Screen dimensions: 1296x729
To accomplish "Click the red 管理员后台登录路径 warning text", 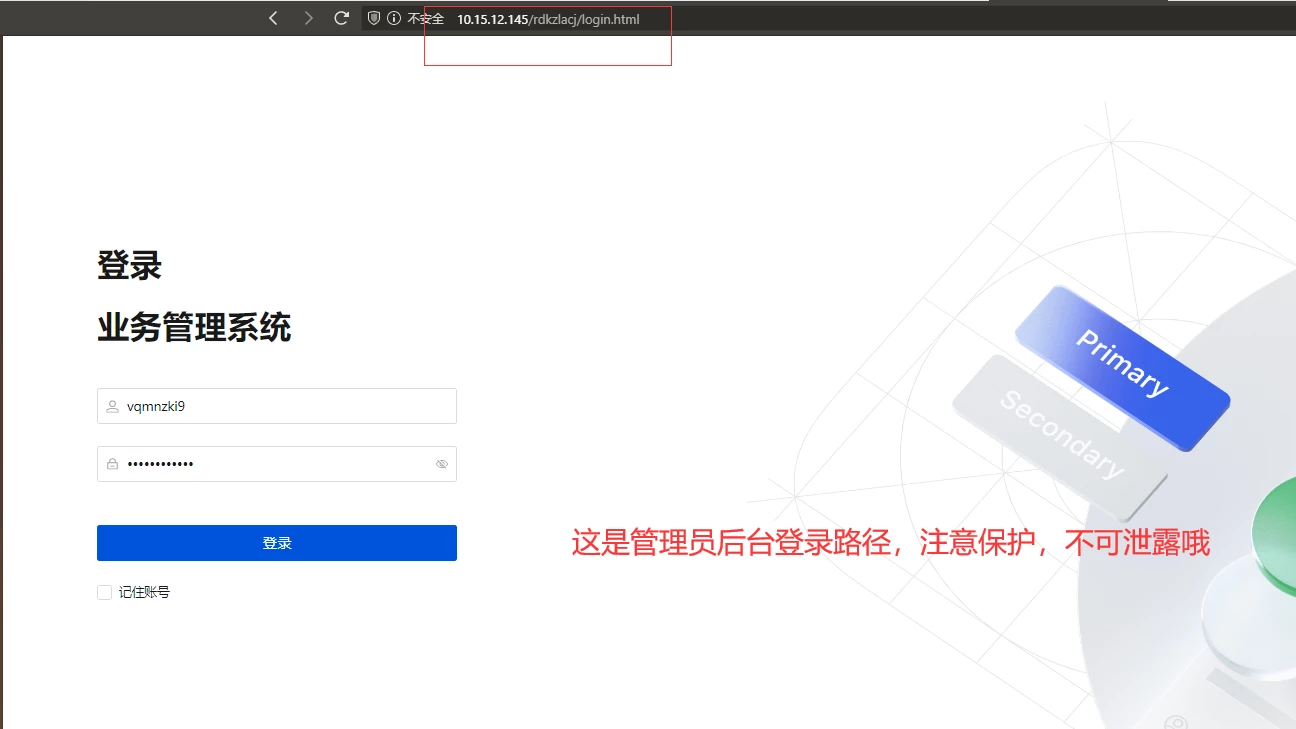I will pos(890,543).
